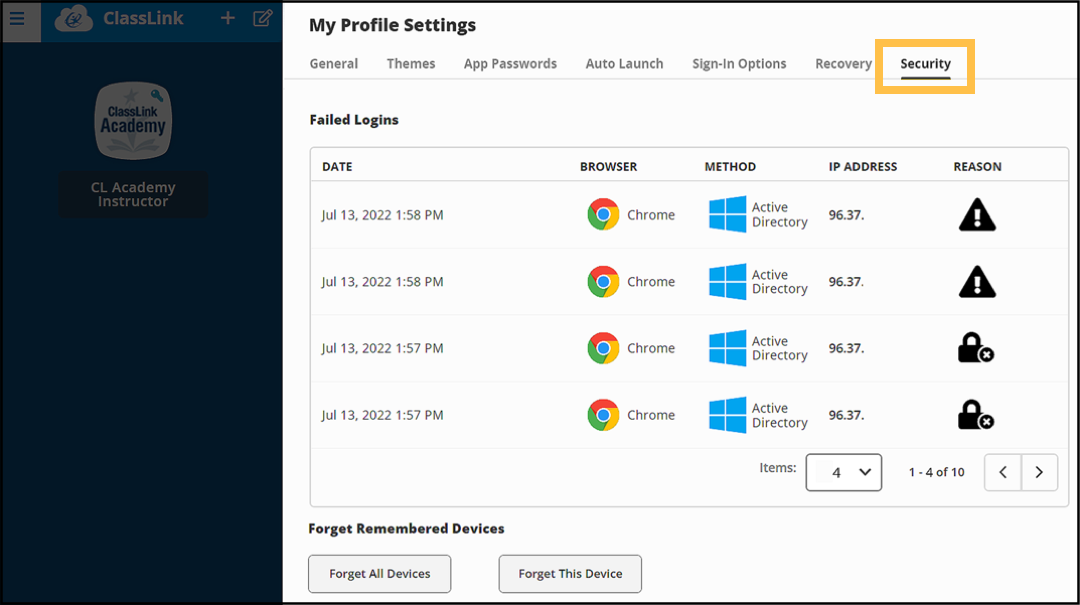Select the Recovery tab
This screenshot has width=1080, height=605.
point(843,63)
